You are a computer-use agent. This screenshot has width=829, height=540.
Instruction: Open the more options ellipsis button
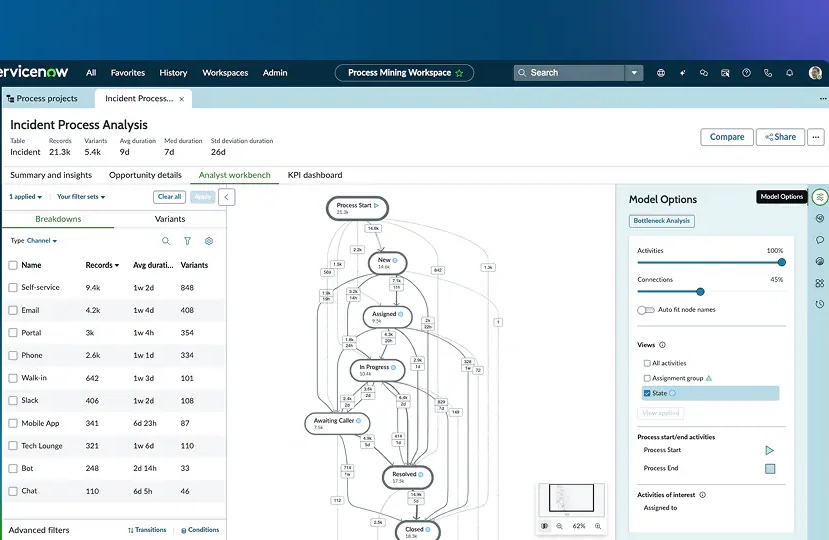pos(816,137)
